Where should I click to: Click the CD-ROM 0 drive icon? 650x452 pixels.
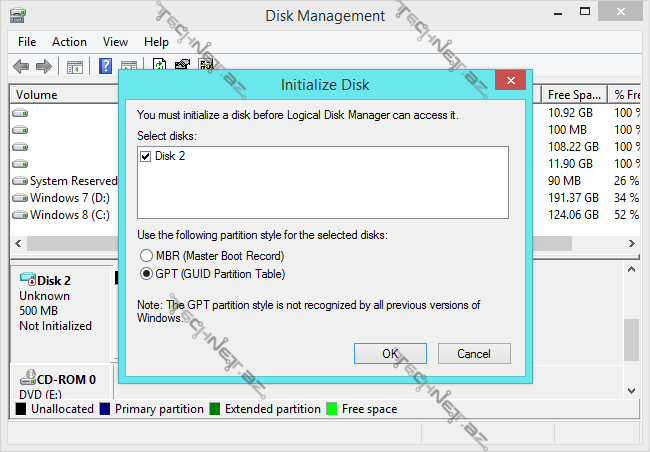point(26,379)
